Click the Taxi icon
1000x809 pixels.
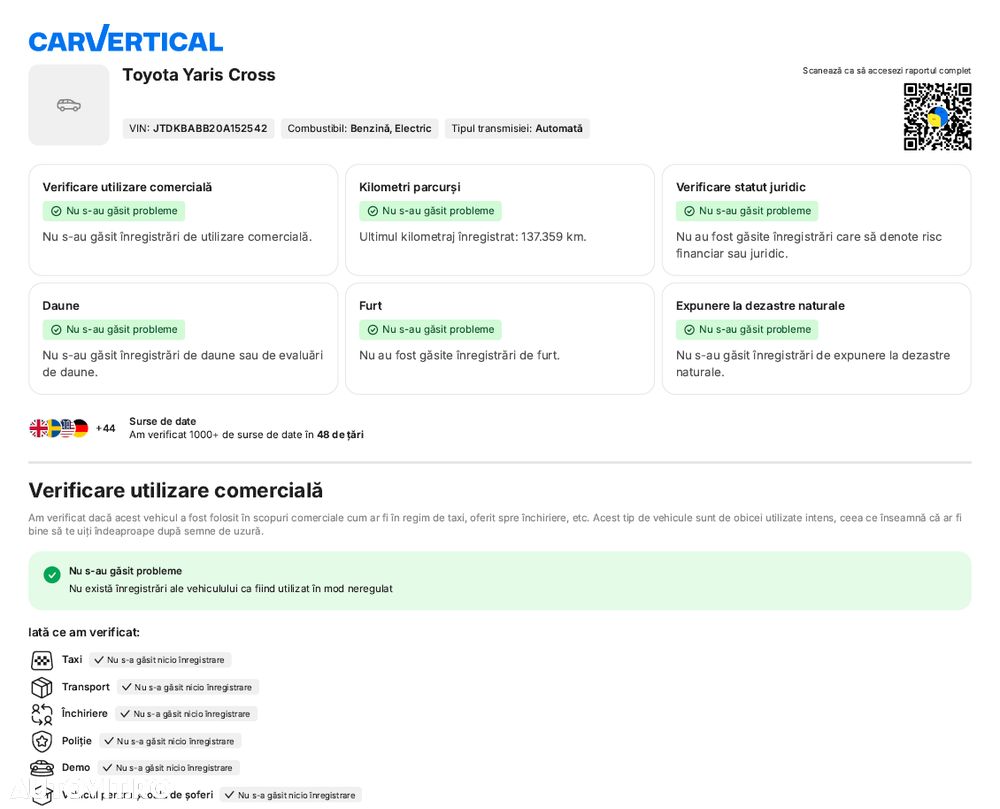42,660
